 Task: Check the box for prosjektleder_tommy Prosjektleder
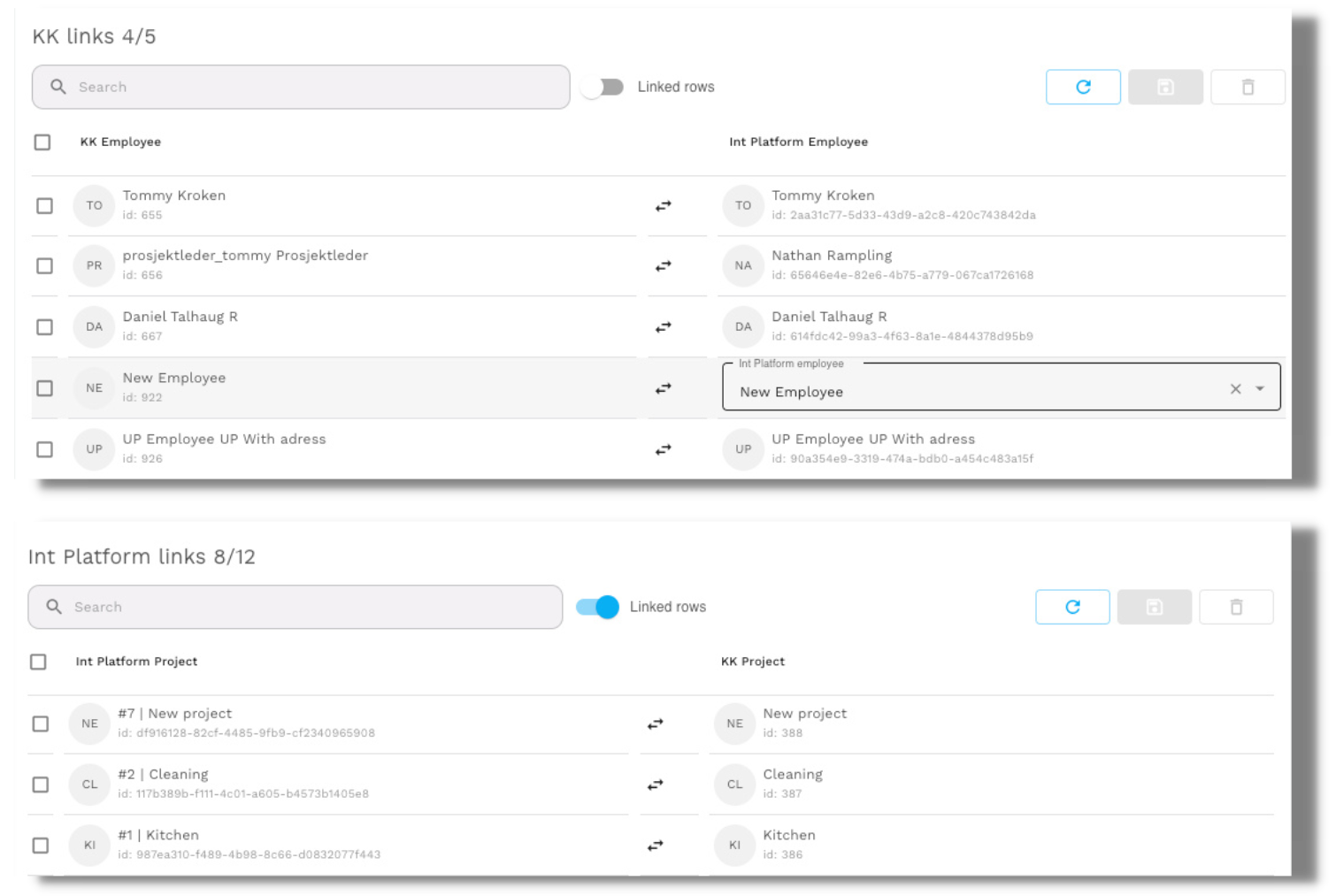click(x=44, y=266)
